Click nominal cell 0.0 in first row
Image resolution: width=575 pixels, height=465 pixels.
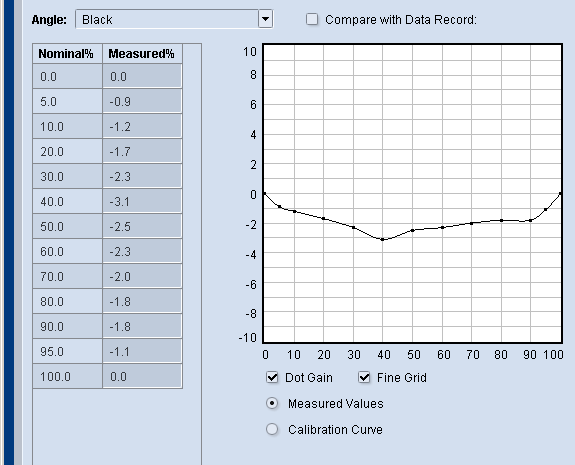tap(67, 76)
